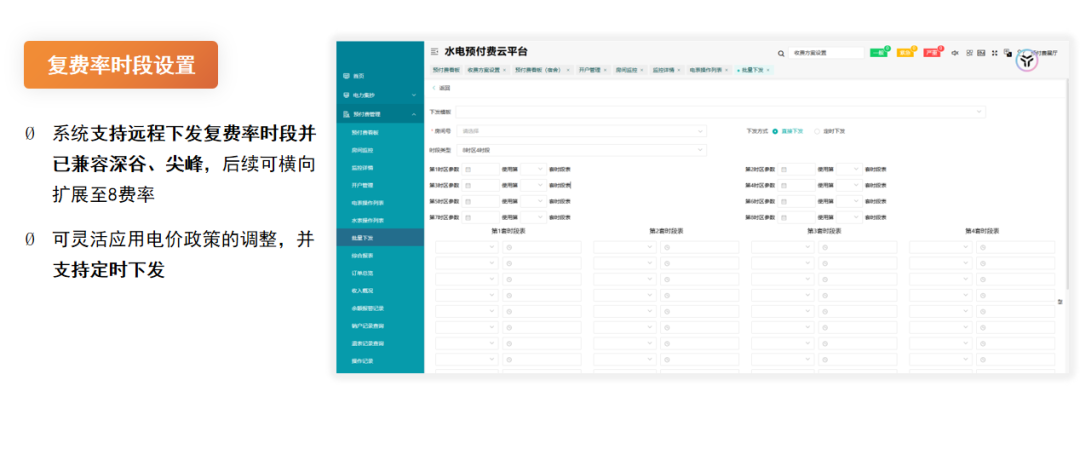Click the mute speaker icon in header
Image resolution: width=1080 pixels, height=461 pixels.
pyautogui.click(x=955, y=53)
